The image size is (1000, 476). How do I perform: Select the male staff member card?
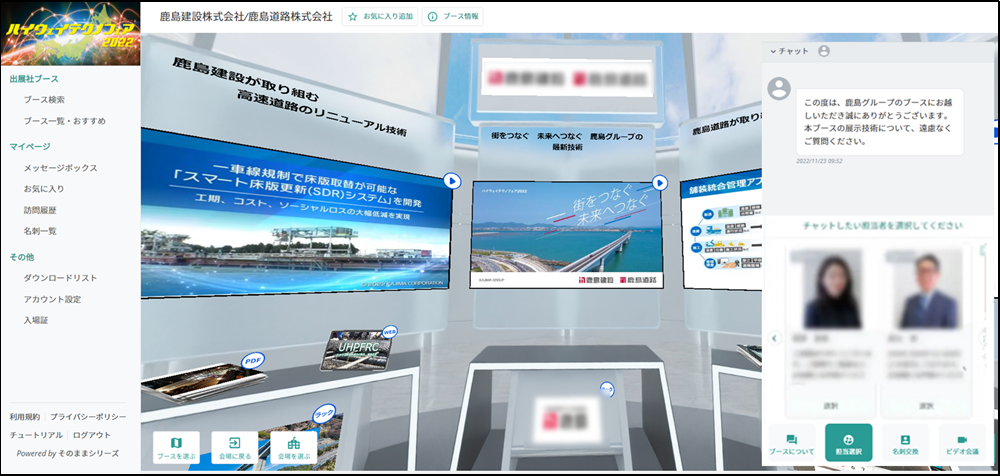click(926, 330)
